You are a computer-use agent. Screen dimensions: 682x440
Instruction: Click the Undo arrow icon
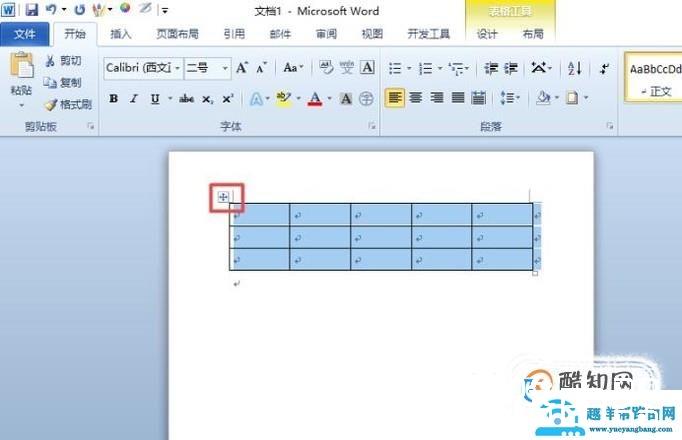[x=51, y=9]
